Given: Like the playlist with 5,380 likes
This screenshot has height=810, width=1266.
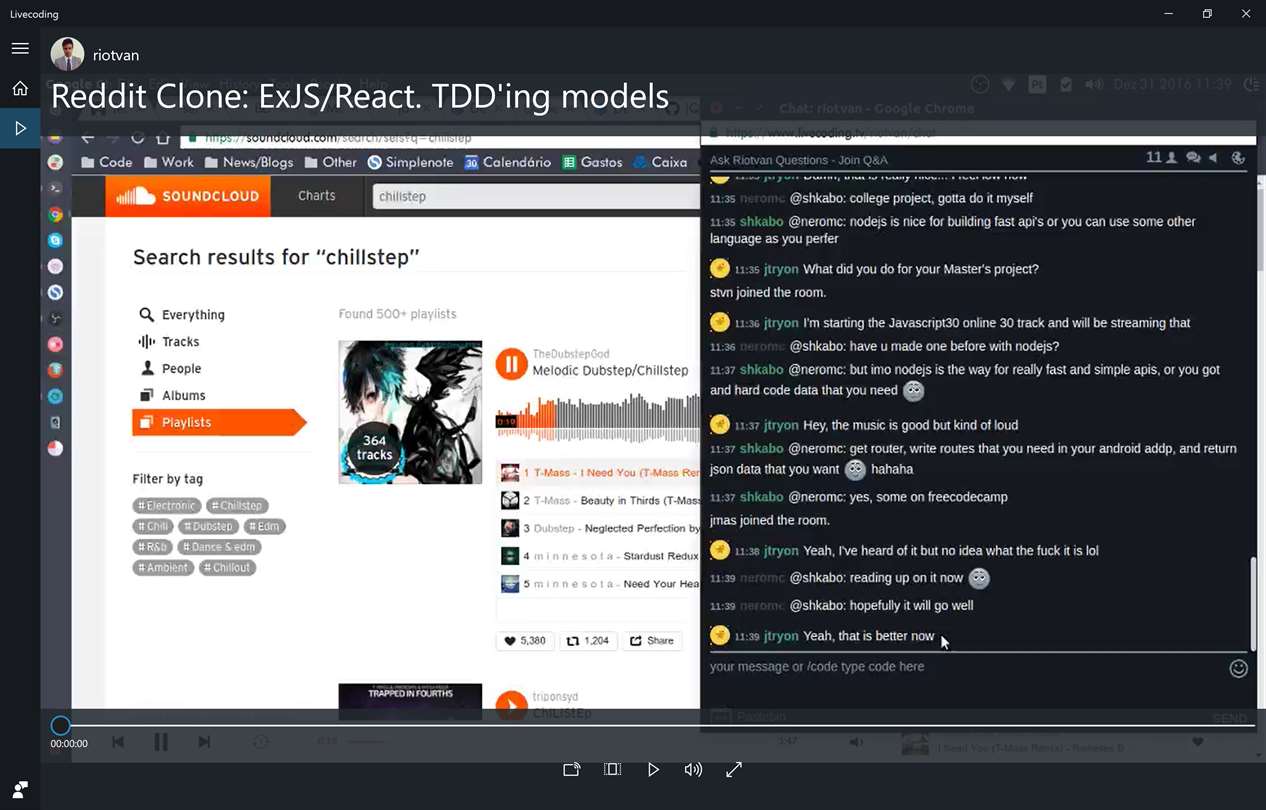Looking at the screenshot, I should click(x=525, y=641).
